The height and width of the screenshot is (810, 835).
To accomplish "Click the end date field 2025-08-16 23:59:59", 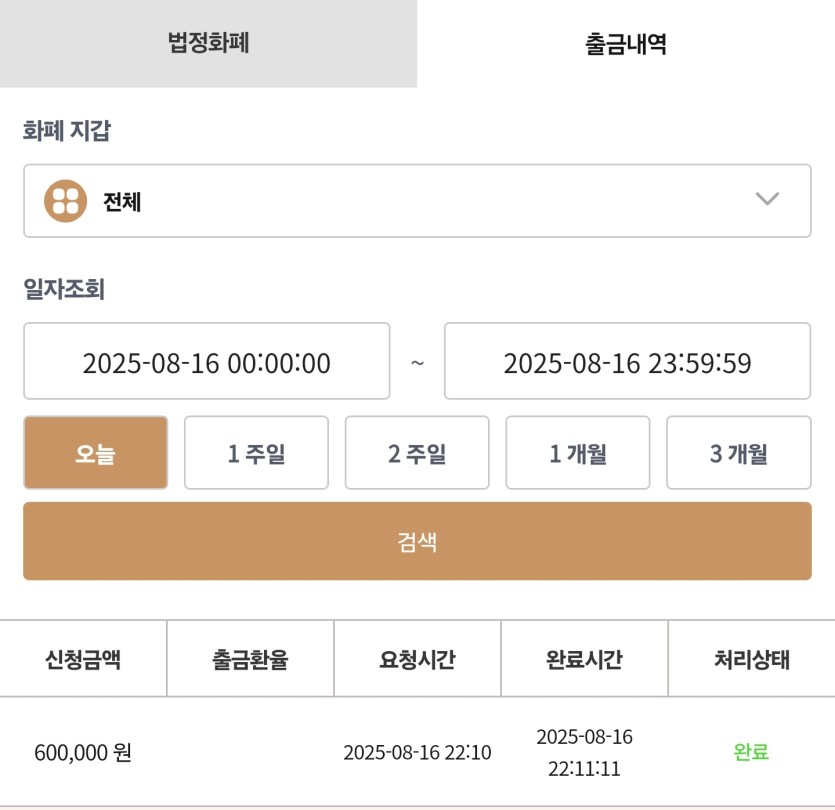I will click(627, 361).
